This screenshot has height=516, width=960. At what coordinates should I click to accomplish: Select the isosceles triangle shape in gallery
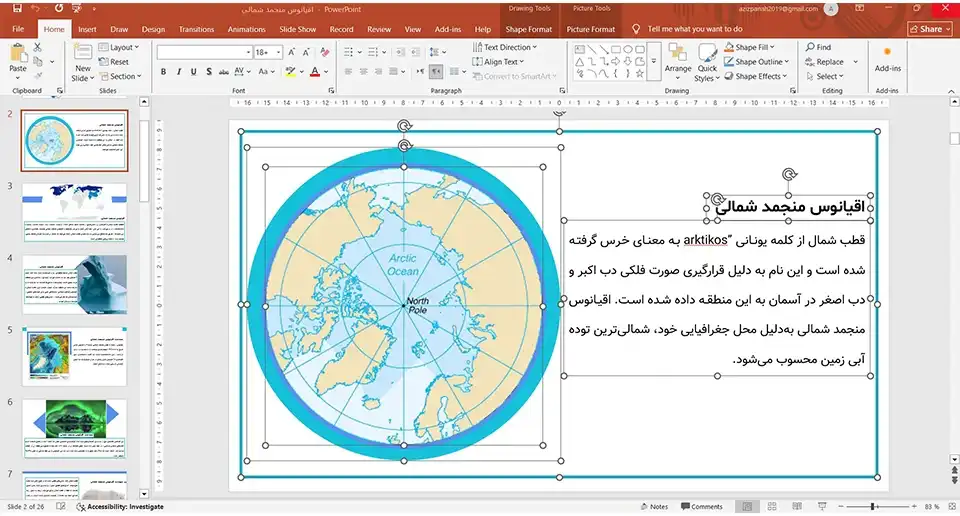[579, 61]
